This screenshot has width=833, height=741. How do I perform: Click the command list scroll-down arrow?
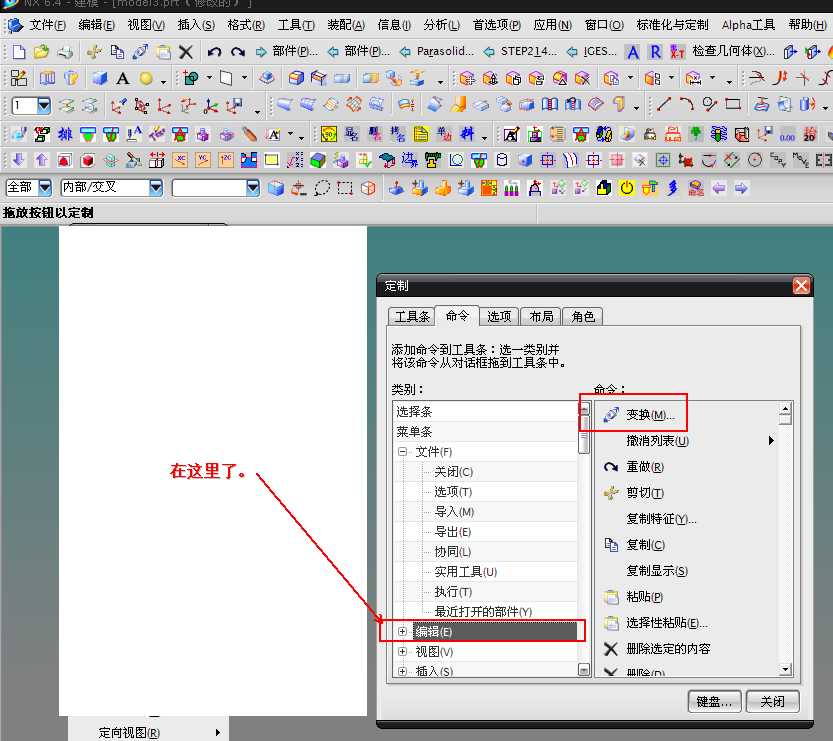(785, 669)
